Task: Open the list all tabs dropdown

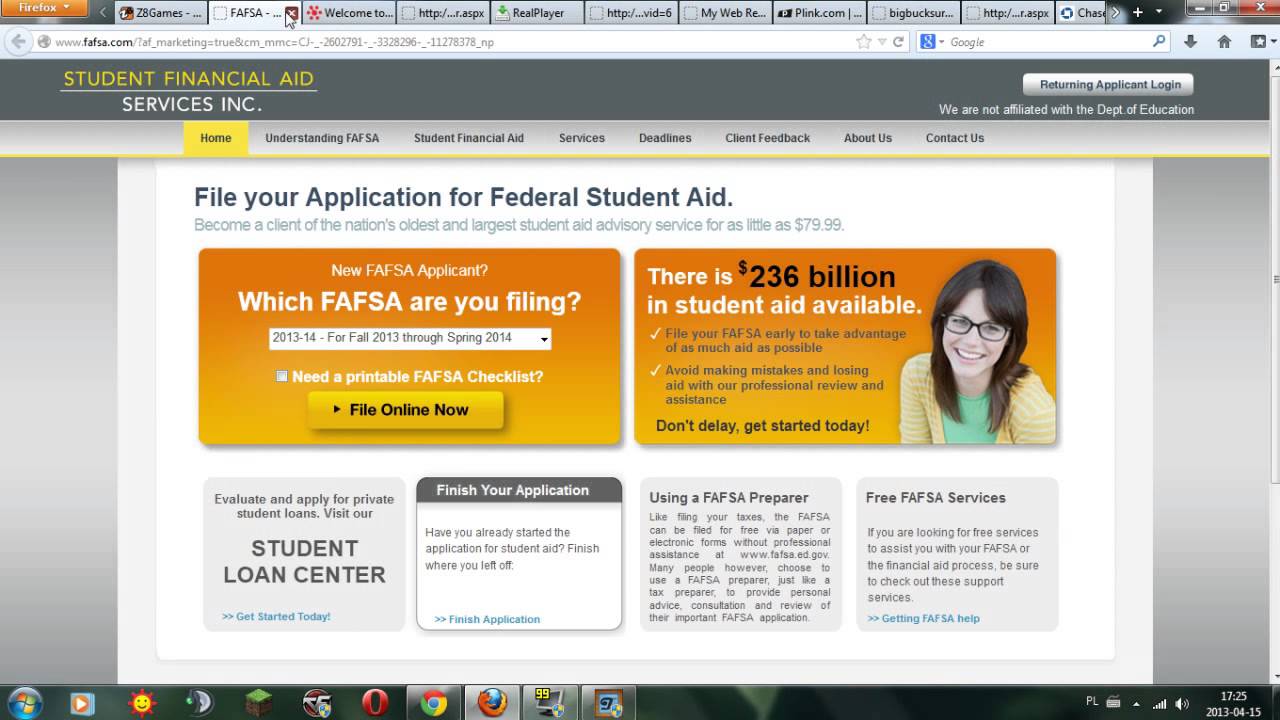Action: 1159,13
